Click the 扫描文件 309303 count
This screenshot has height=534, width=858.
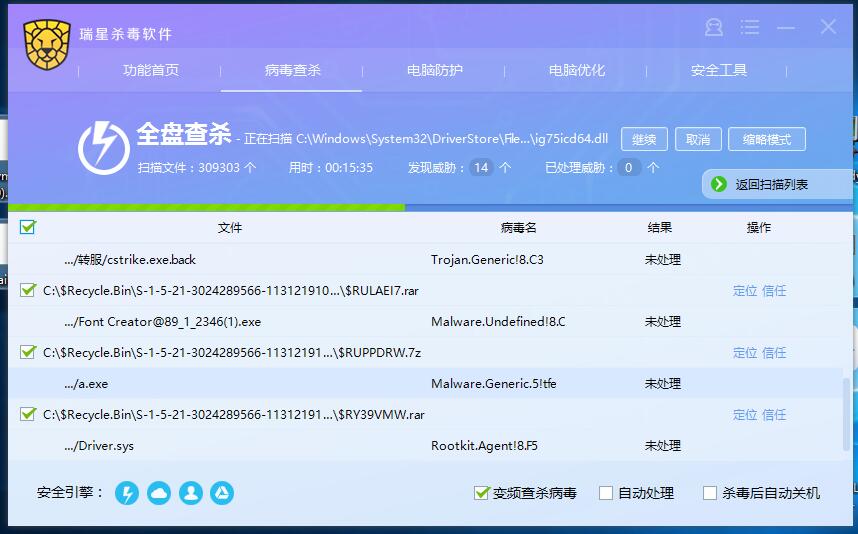click(197, 167)
